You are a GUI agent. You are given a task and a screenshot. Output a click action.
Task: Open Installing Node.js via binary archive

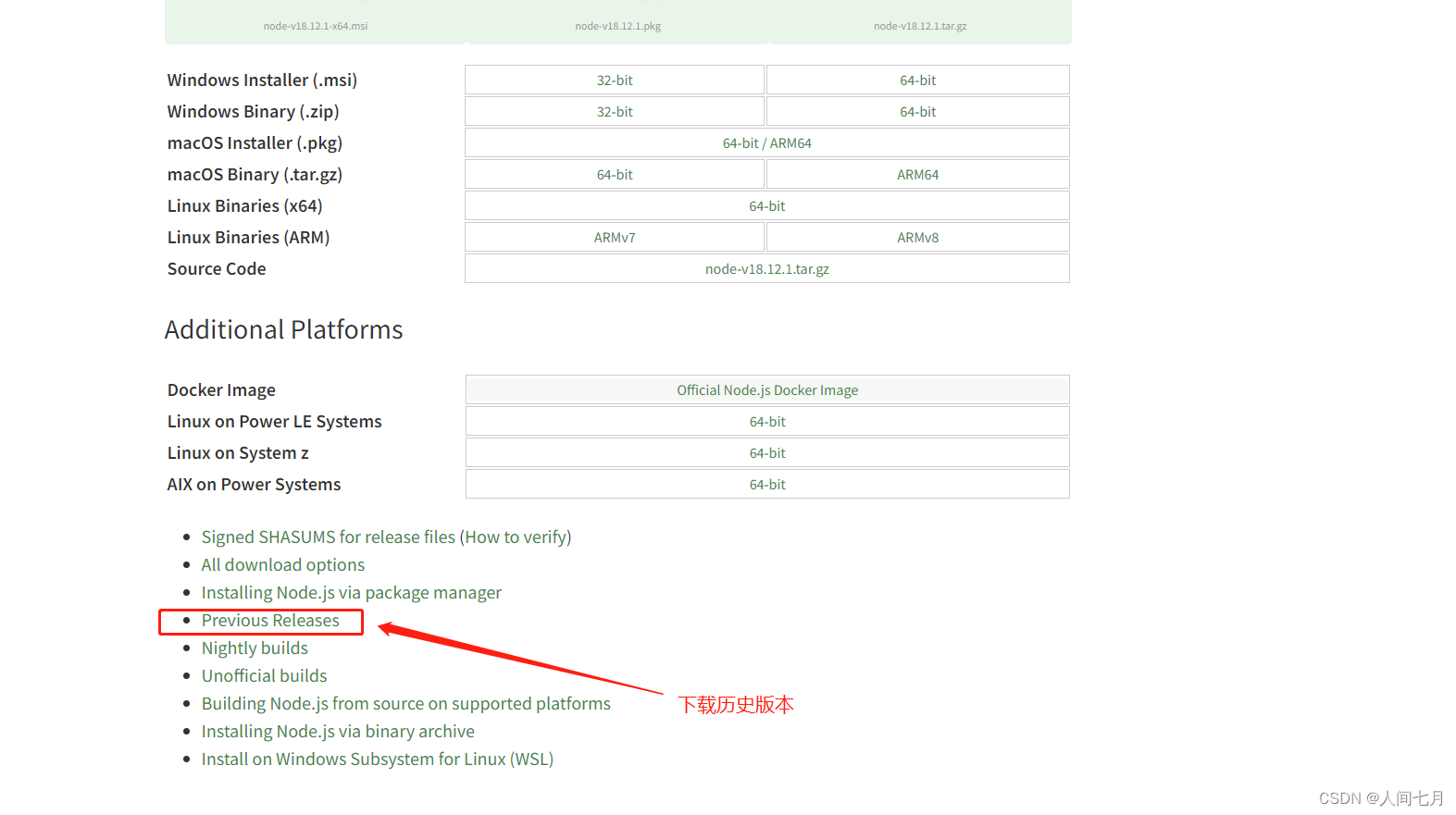click(x=338, y=732)
